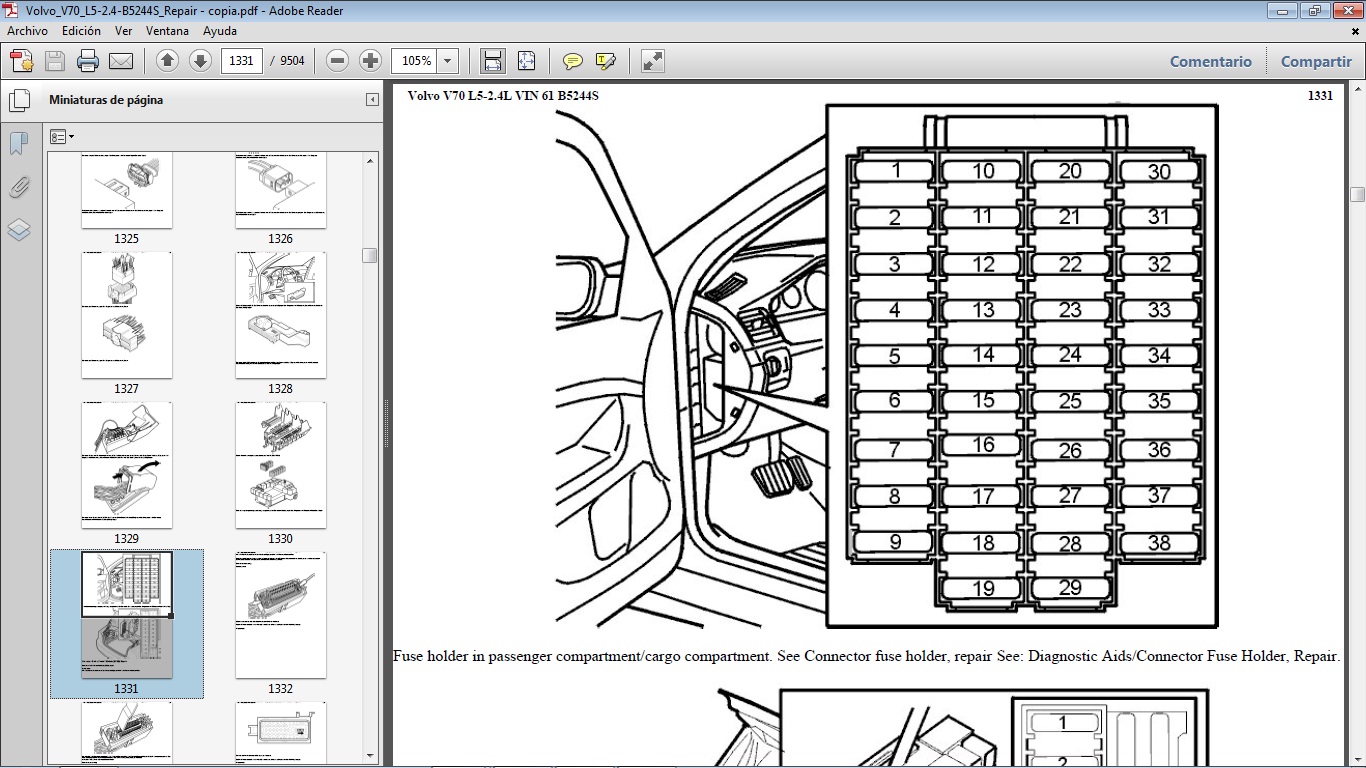
Task: Select page thumbnail 1325
Action: pyautogui.click(x=127, y=191)
